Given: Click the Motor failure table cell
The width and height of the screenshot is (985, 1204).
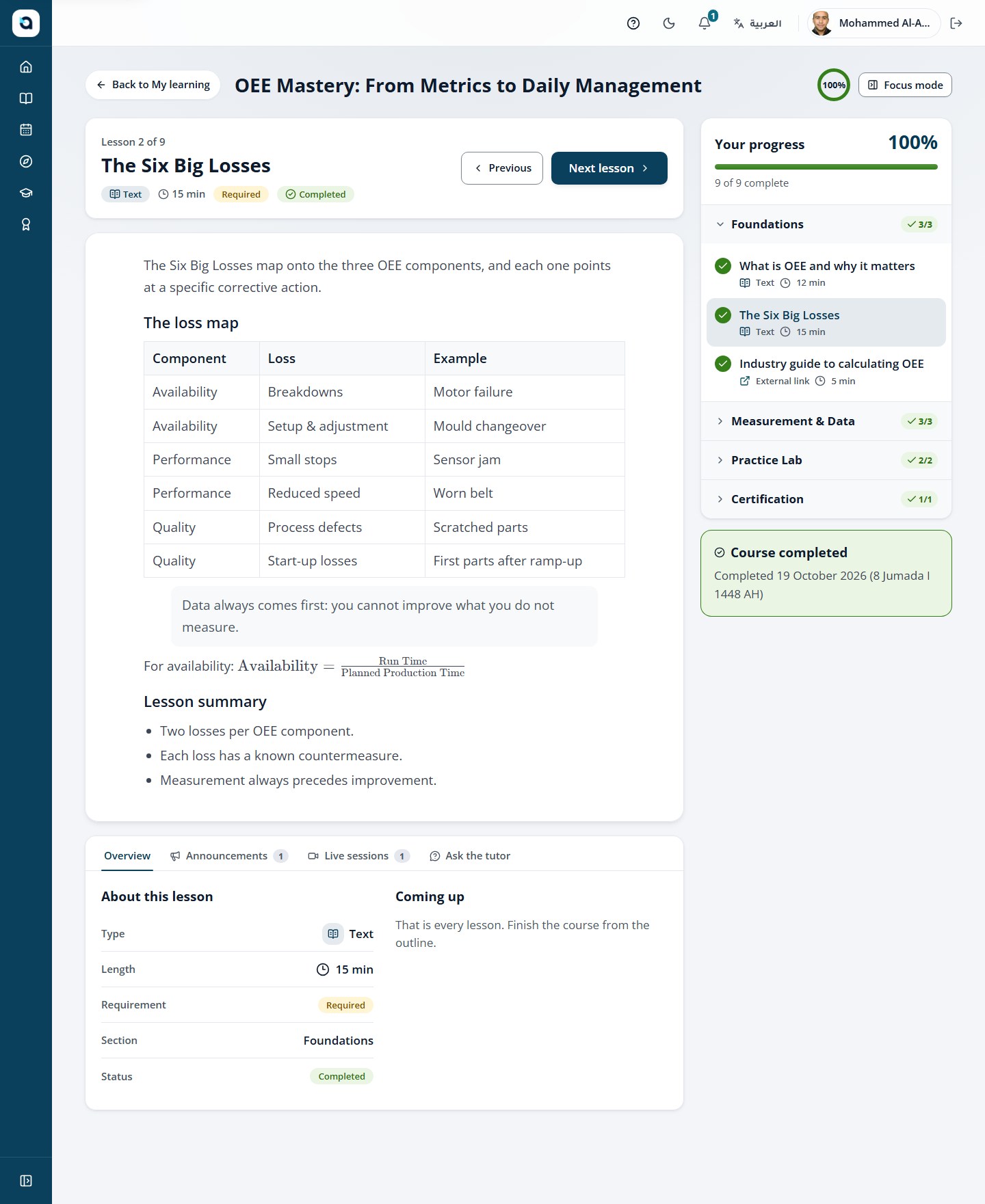Looking at the screenshot, I should click(525, 392).
